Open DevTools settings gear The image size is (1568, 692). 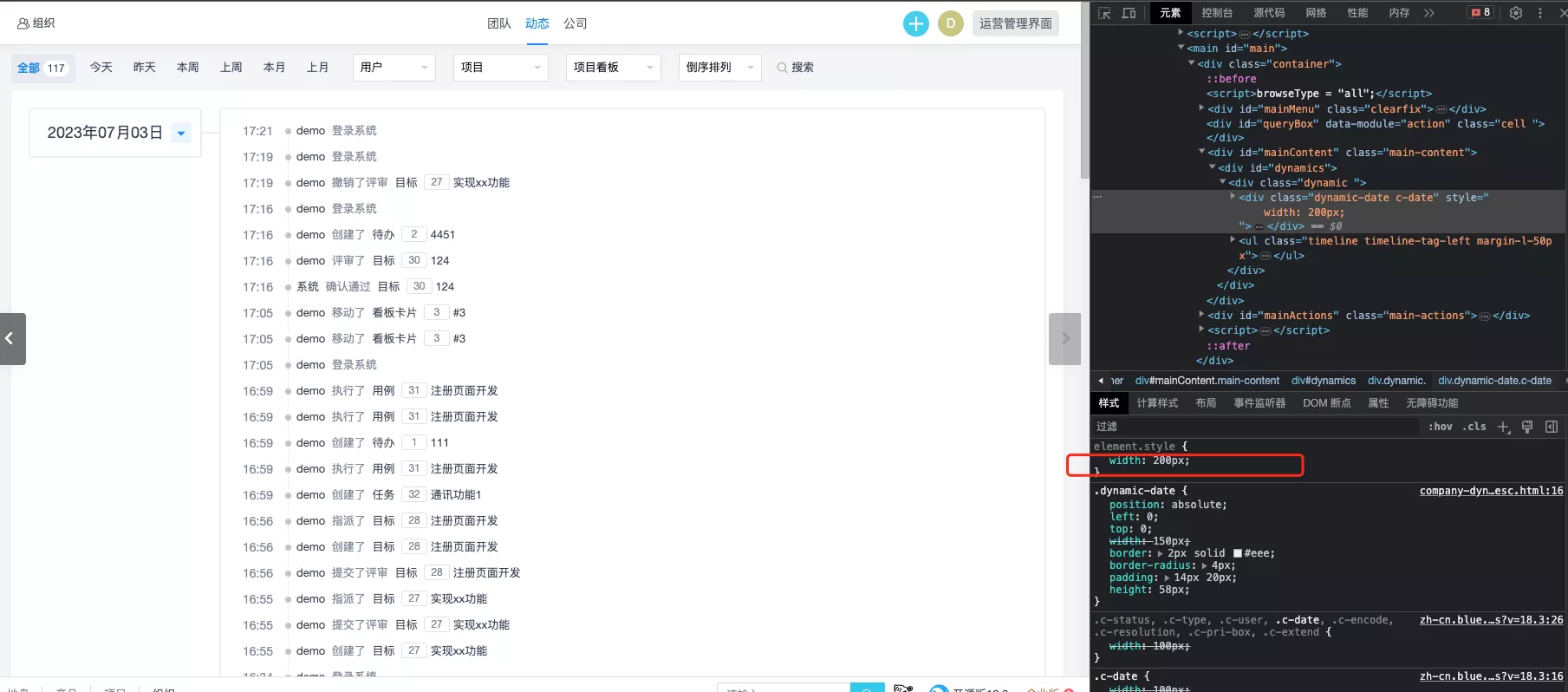1516,13
